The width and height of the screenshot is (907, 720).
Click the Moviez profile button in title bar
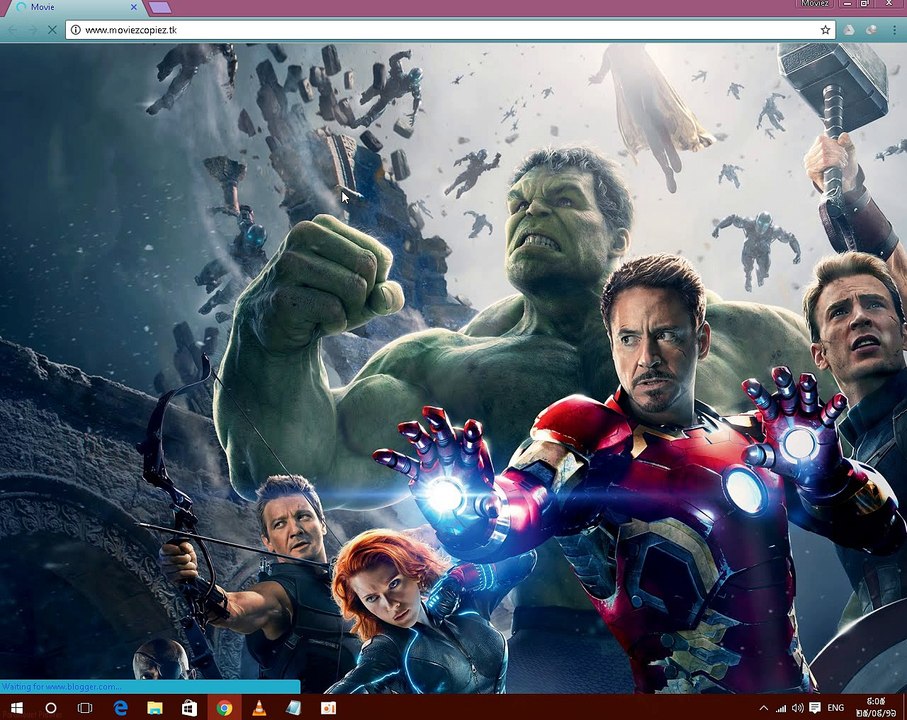pyautogui.click(x=815, y=3)
